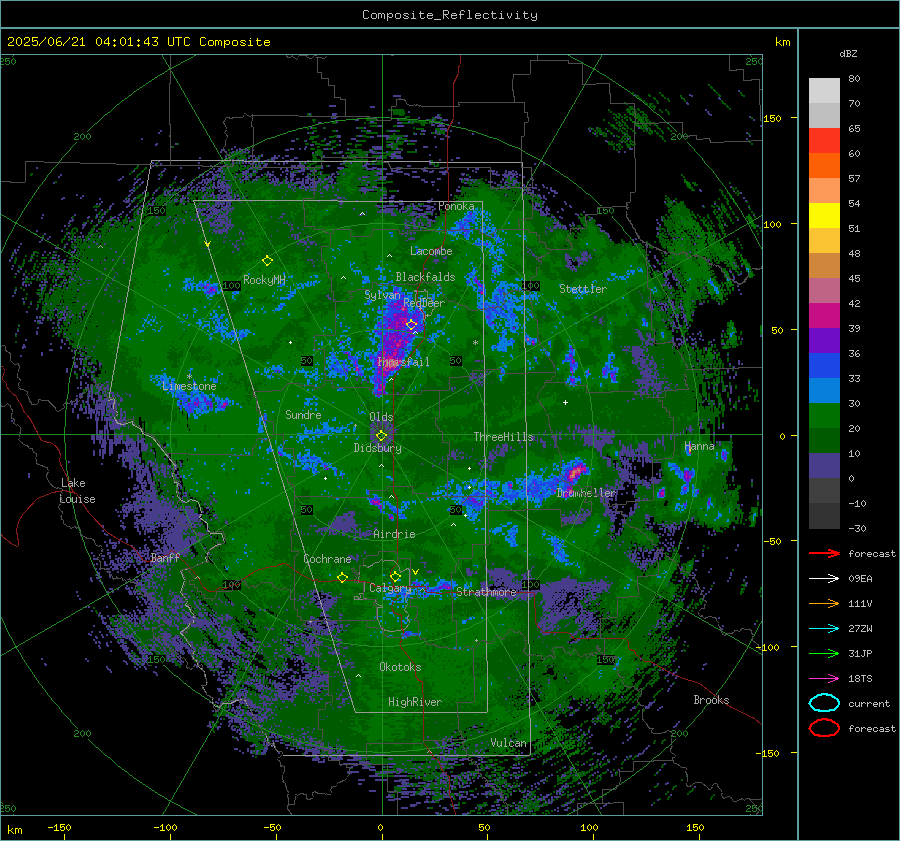Click the 30 dBZ light blue swatch
This screenshot has width=900, height=841.
[x=824, y=390]
